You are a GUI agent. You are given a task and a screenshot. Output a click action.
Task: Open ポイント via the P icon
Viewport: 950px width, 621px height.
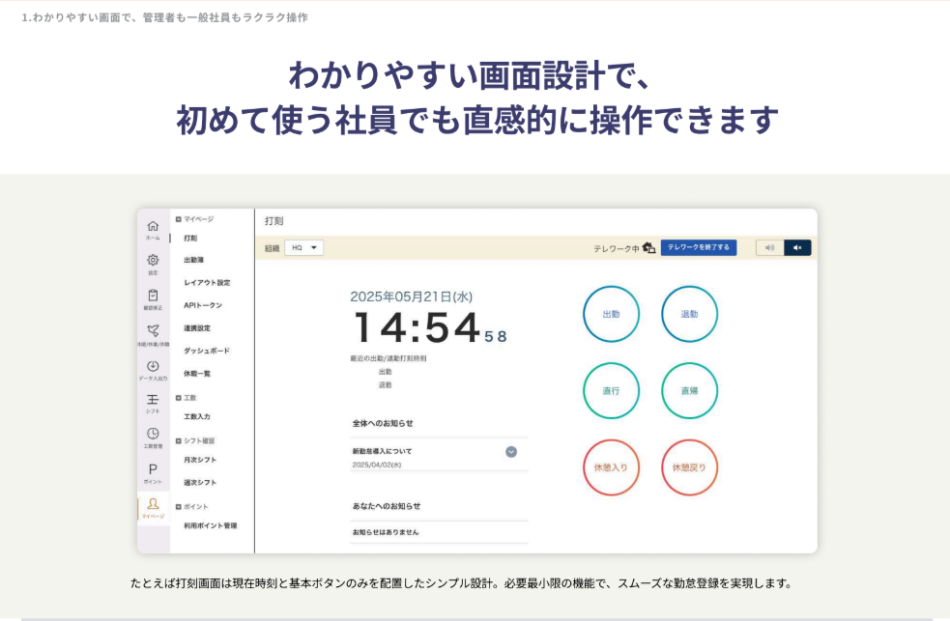[155, 469]
